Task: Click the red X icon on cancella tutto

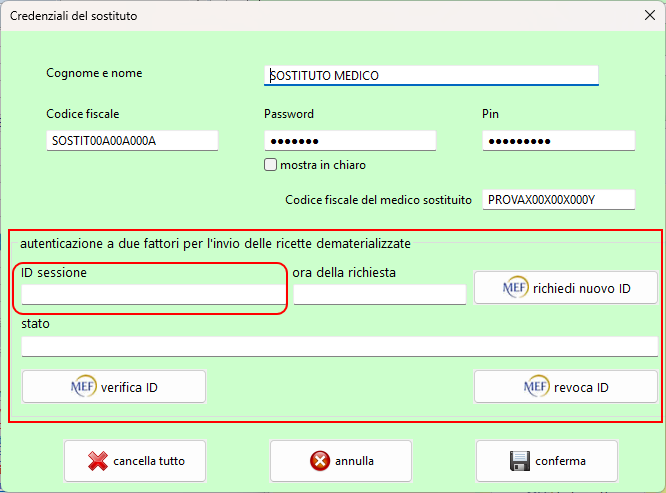Action: [98, 461]
